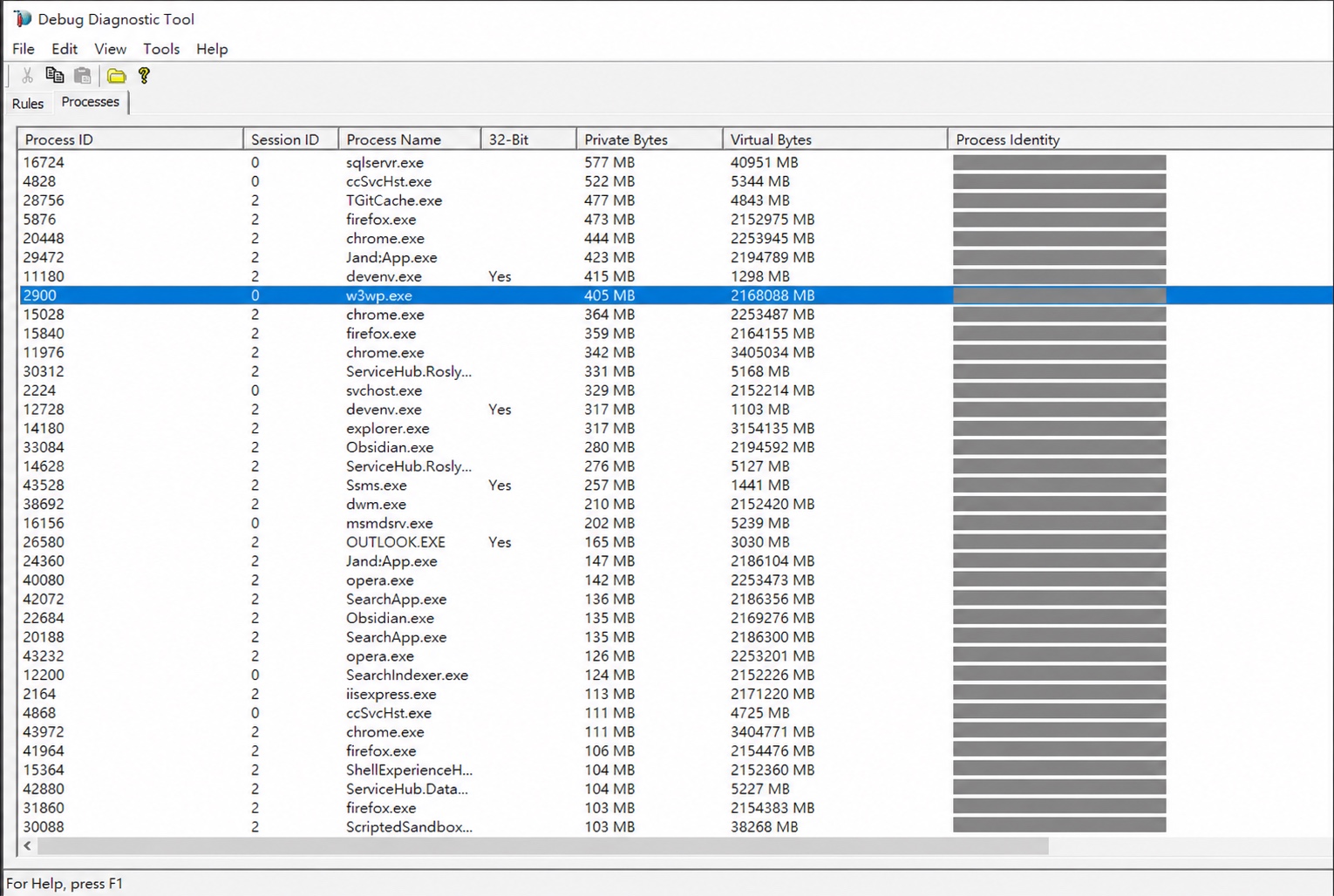Open the View menu
This screenshot has height=896, width=1334.
[x=111, y=49]
